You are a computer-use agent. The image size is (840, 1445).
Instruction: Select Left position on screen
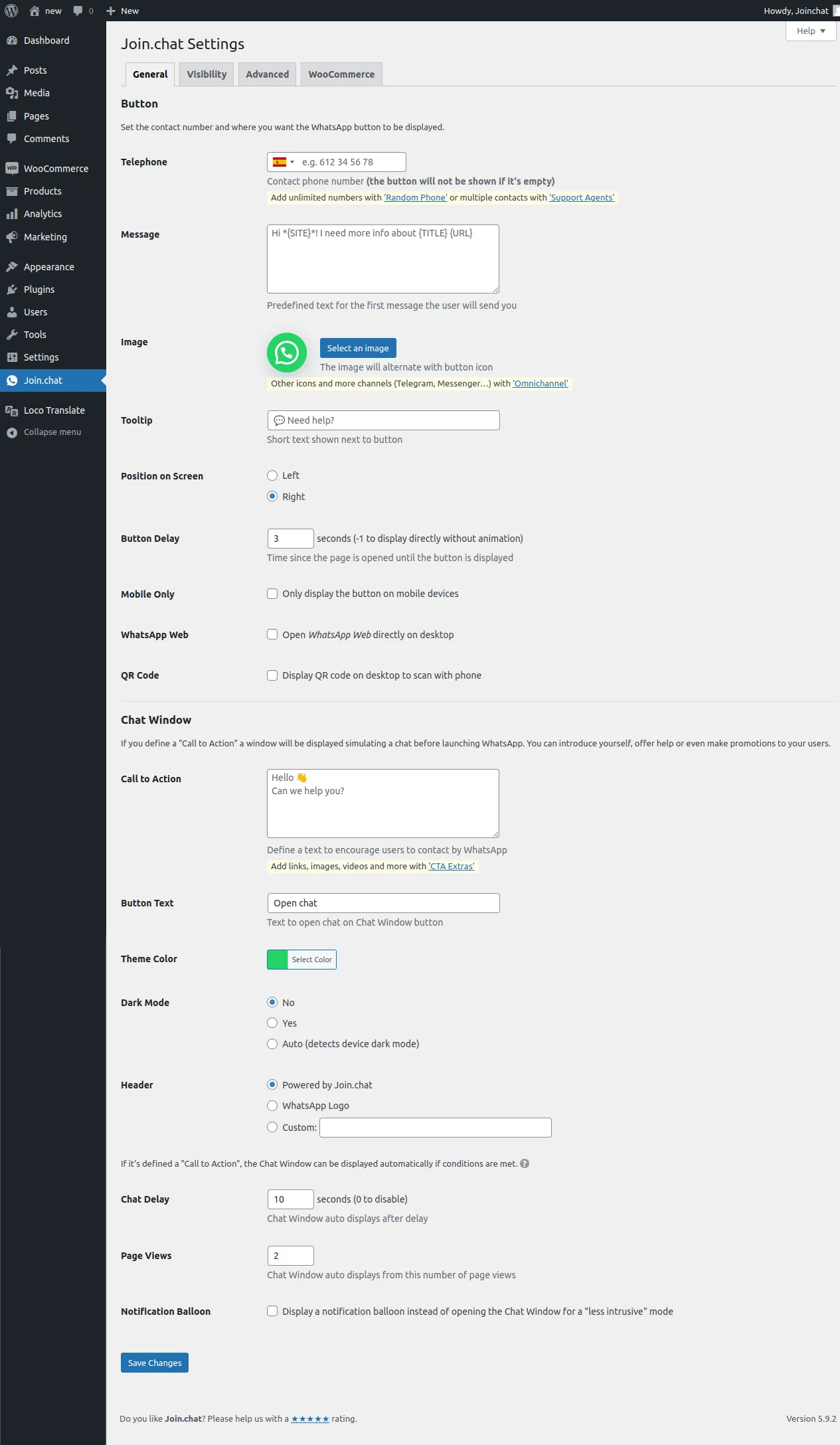pos(272,475)
